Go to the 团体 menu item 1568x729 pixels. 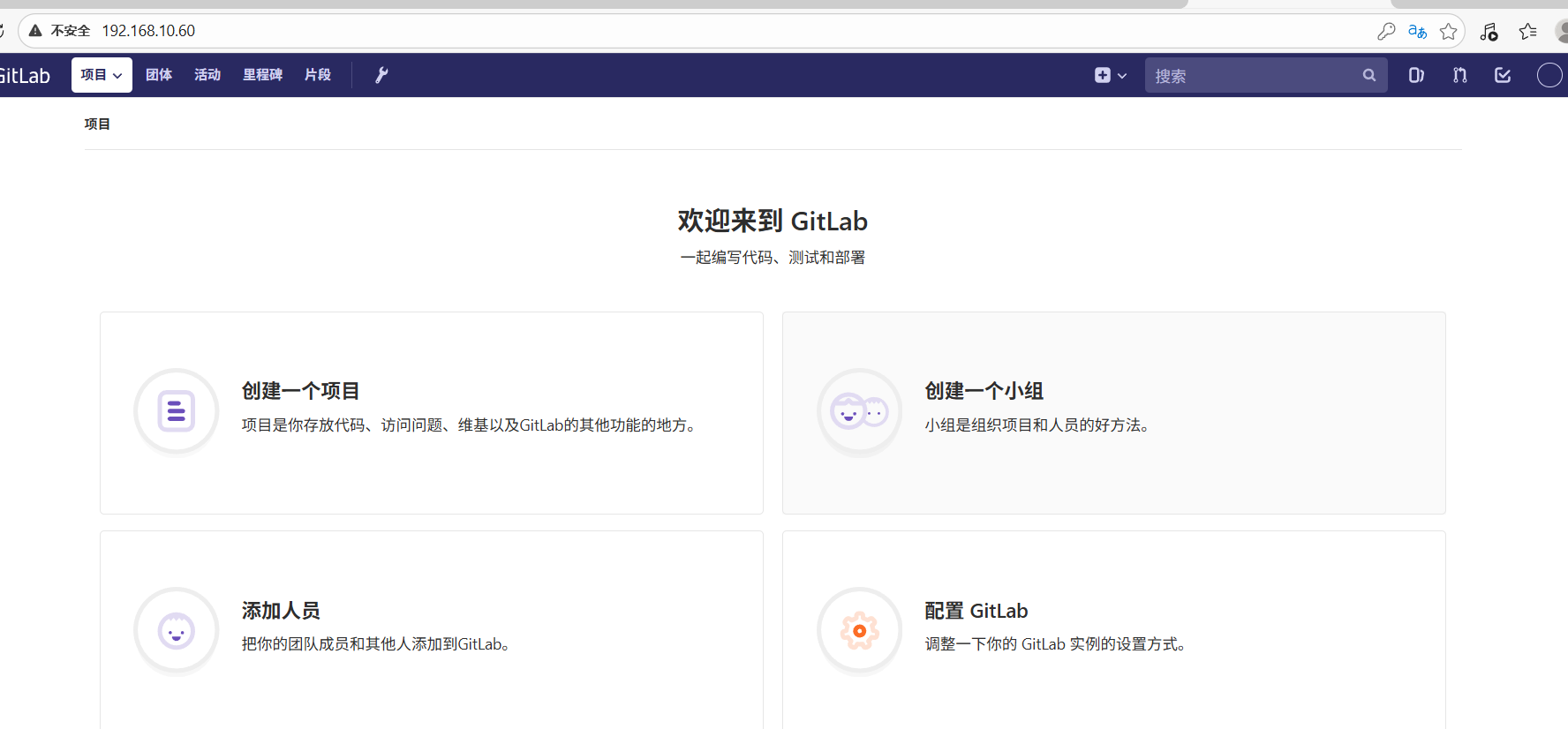pyautogui.click(x=159, y=75)
